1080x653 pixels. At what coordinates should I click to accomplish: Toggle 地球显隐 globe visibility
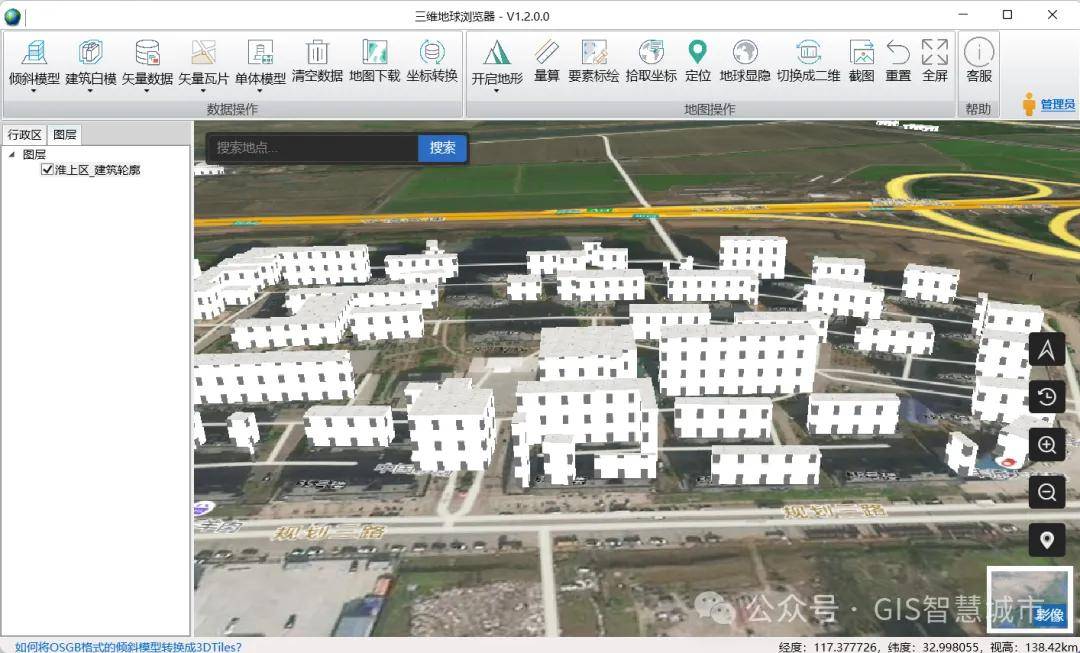[745, 53]
